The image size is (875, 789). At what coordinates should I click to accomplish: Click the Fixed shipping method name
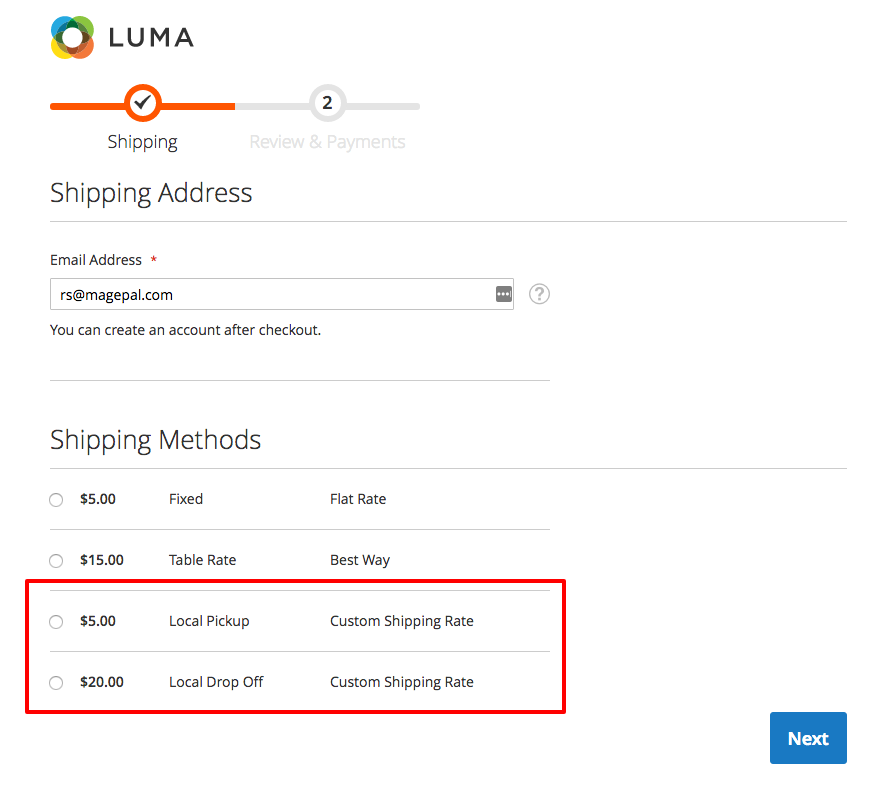pyautogui.click(x=186, y=499)
